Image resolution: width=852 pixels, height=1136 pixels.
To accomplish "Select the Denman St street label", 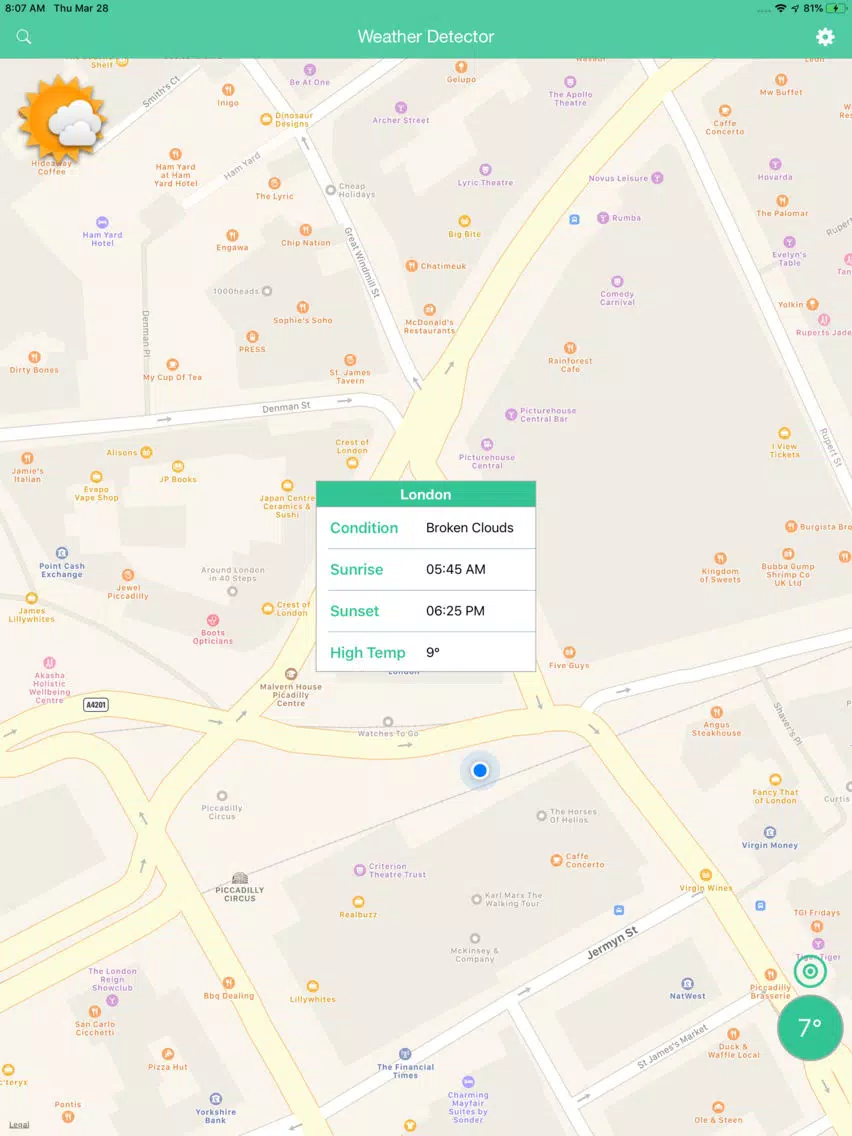I will pos(286,407).
